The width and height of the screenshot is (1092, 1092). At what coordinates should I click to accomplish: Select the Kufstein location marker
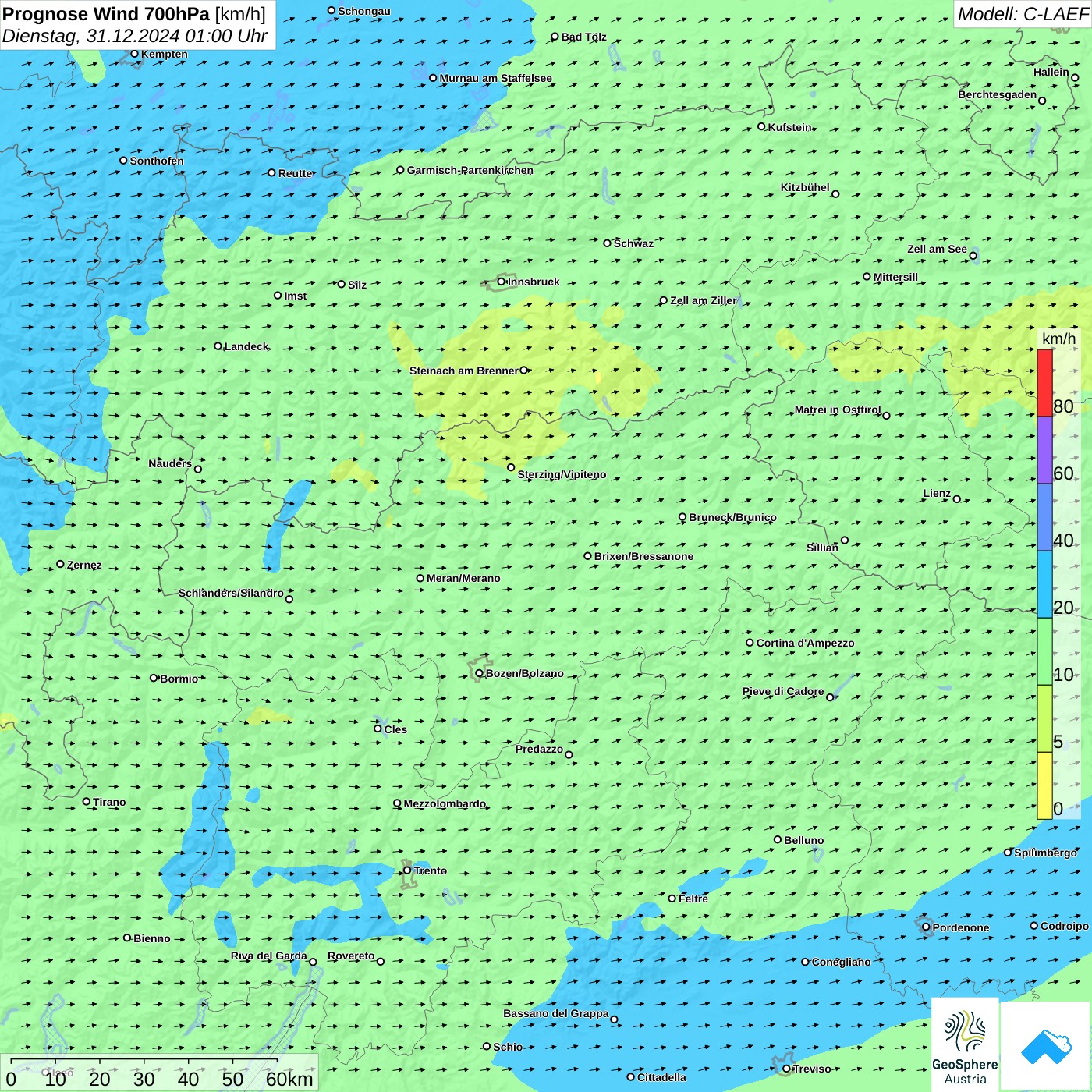[761, 126]
